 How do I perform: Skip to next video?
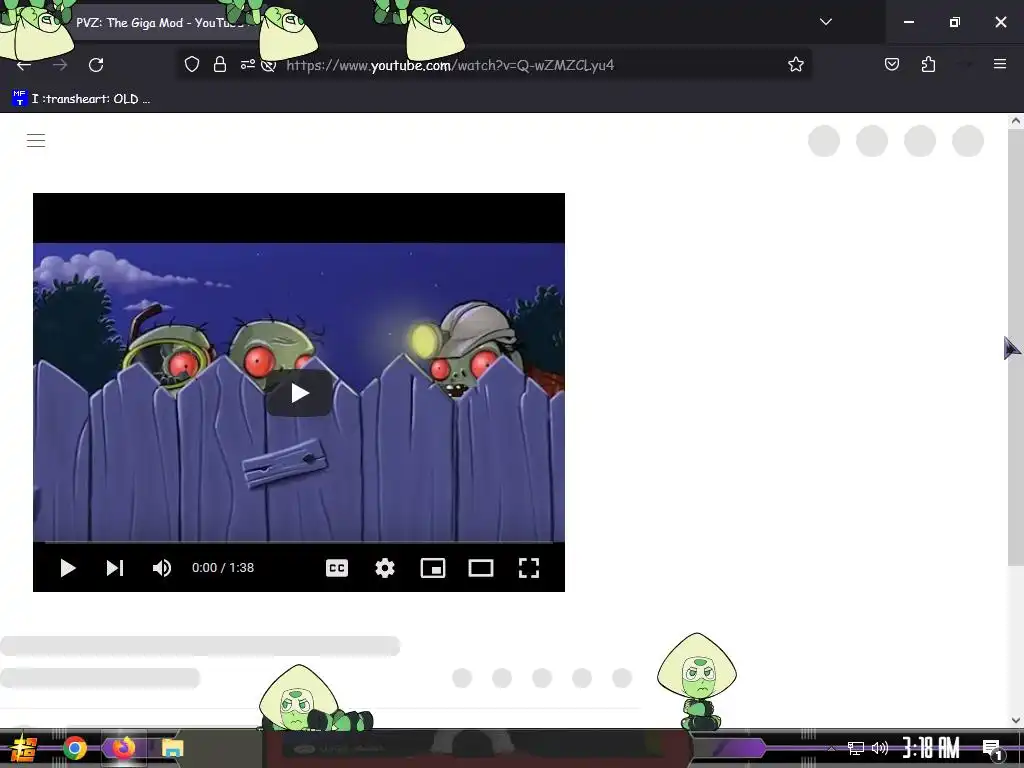(115, 568)
